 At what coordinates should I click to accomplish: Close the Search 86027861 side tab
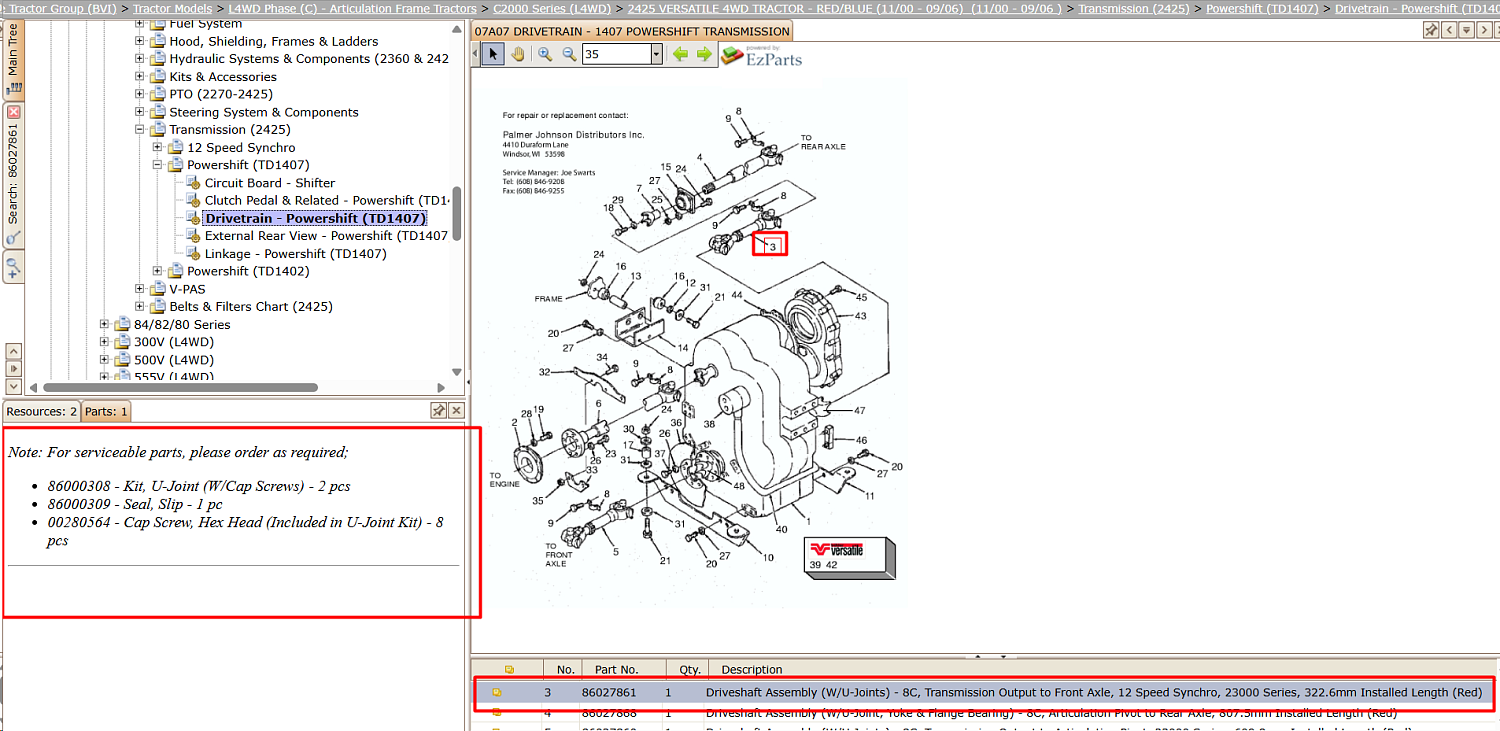tap(14, 112)
